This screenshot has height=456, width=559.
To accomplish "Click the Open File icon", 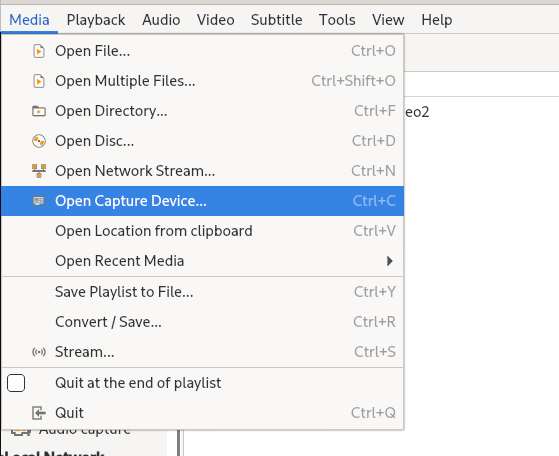I will 39,51.
